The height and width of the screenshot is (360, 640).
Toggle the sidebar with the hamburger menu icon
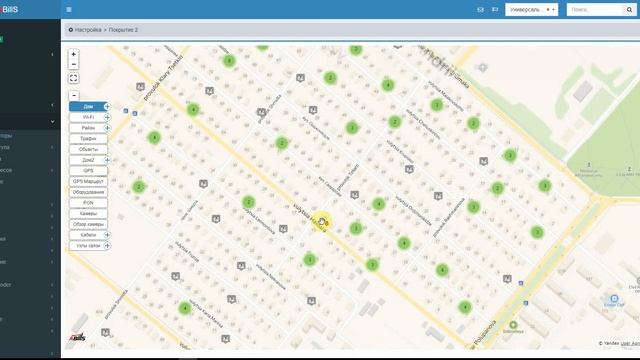tap(69, 9)
